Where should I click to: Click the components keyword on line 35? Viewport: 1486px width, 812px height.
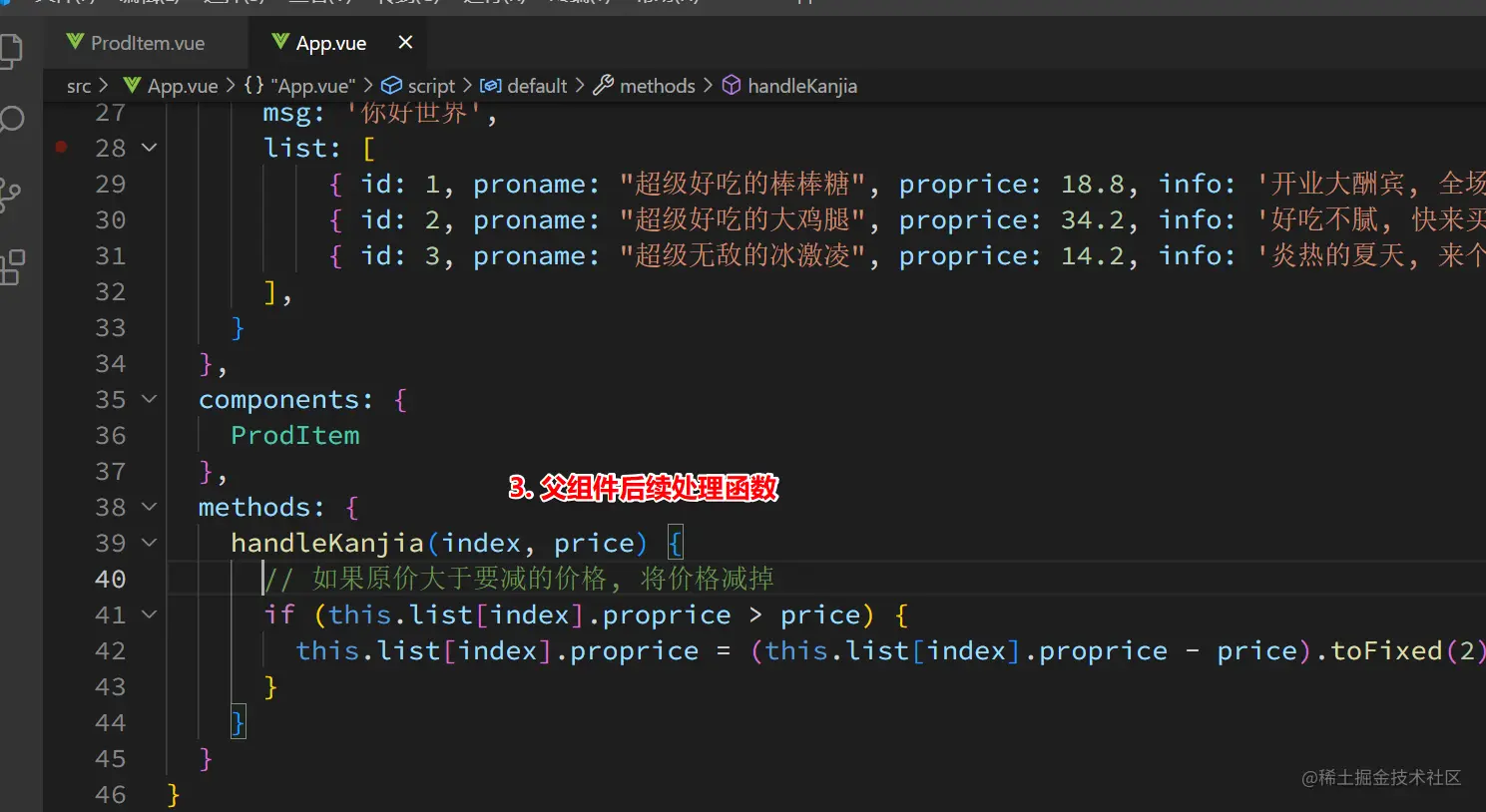(x=278, y=399)
